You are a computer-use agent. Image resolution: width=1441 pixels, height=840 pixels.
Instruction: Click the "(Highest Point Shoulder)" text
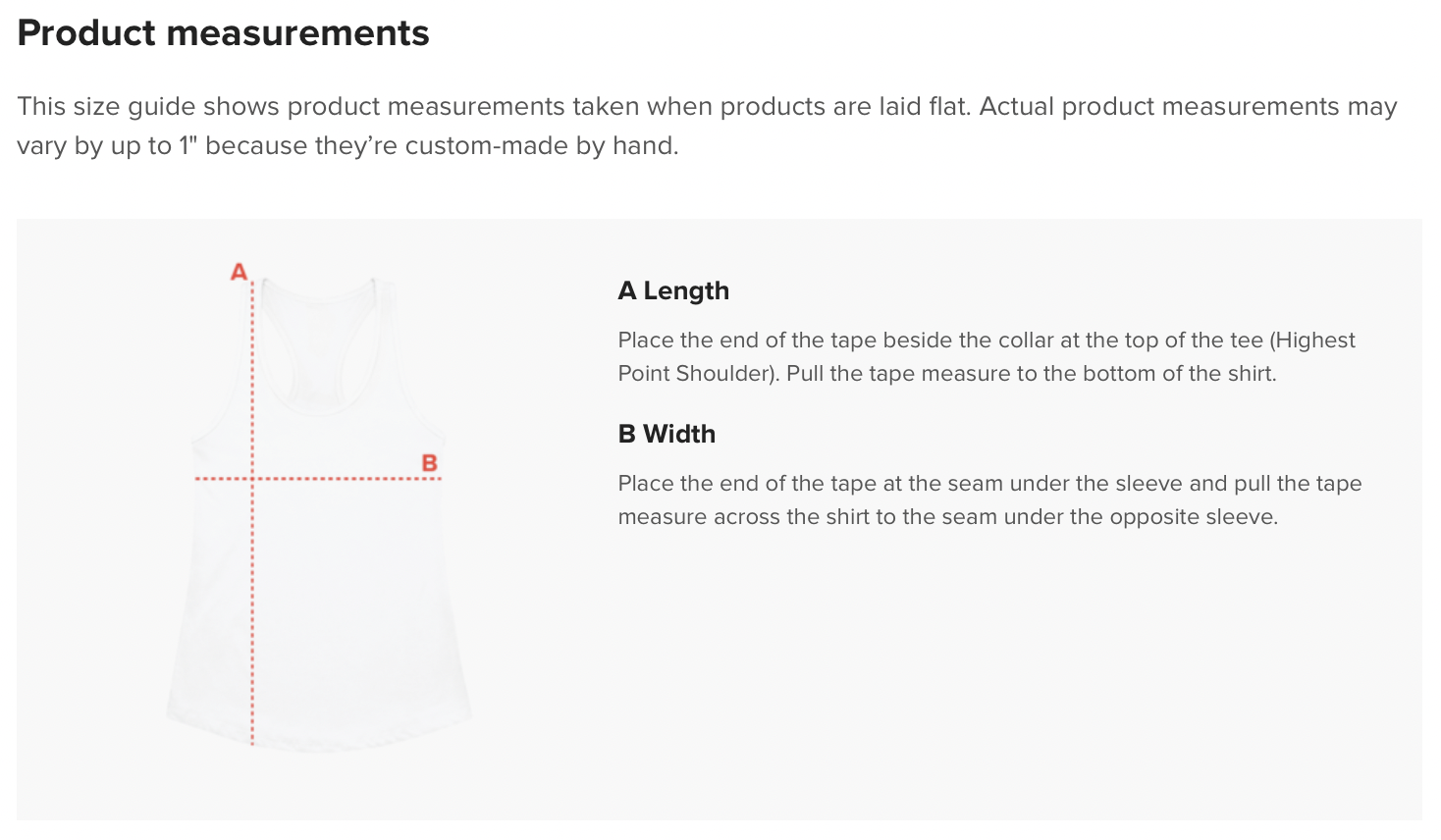click(x=987, y=356)
